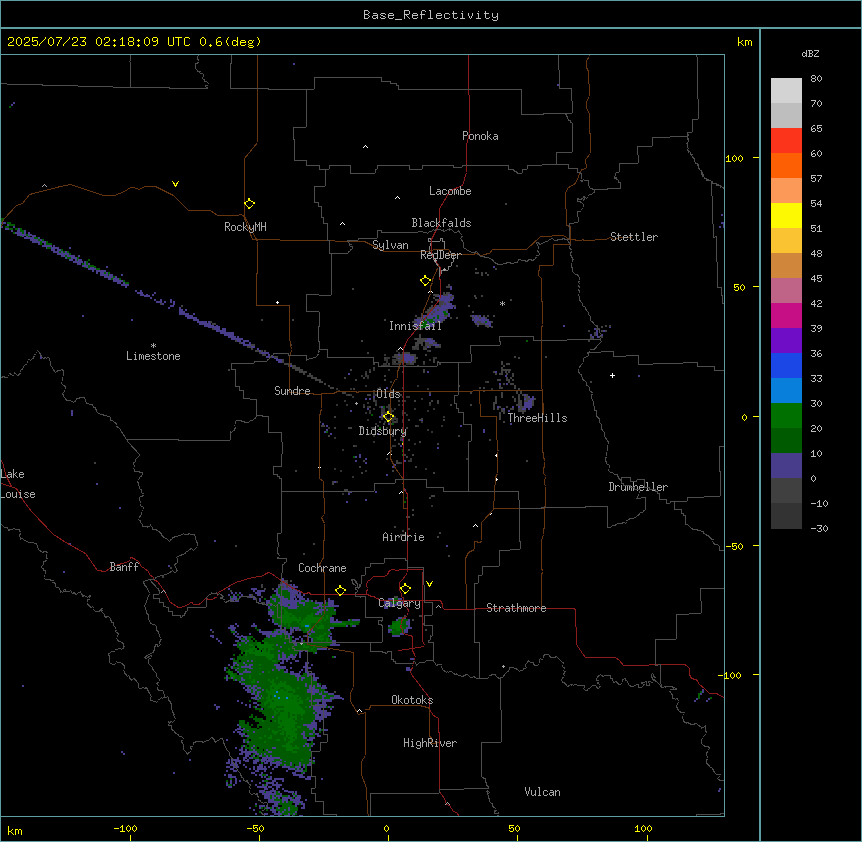Click the Limestone label
Image resolution: width=862 pixels, height=842 pixels.
pyautogui.click(x=153, y=356)
